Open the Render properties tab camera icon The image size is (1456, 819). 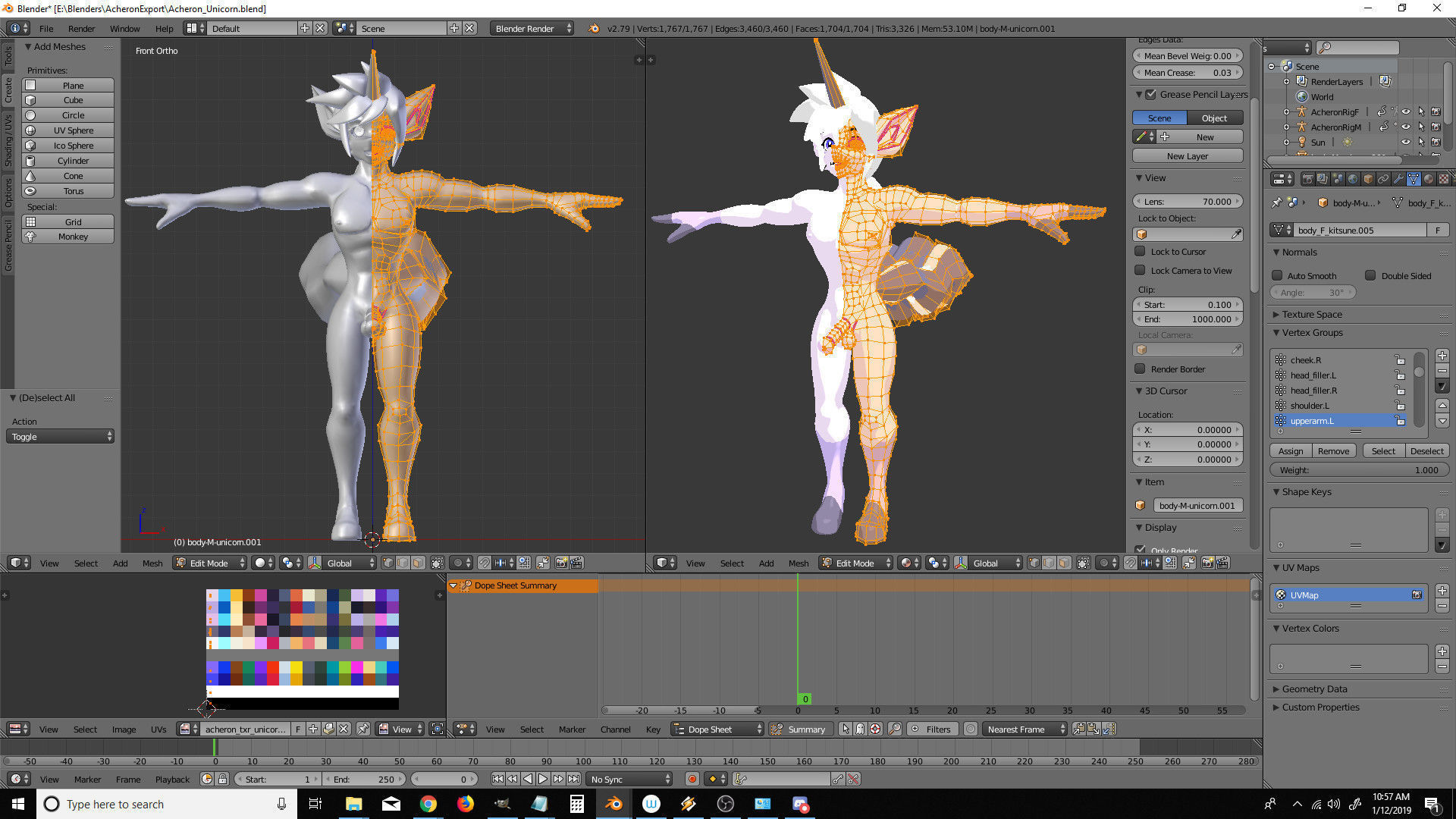tap(1307, 179)
